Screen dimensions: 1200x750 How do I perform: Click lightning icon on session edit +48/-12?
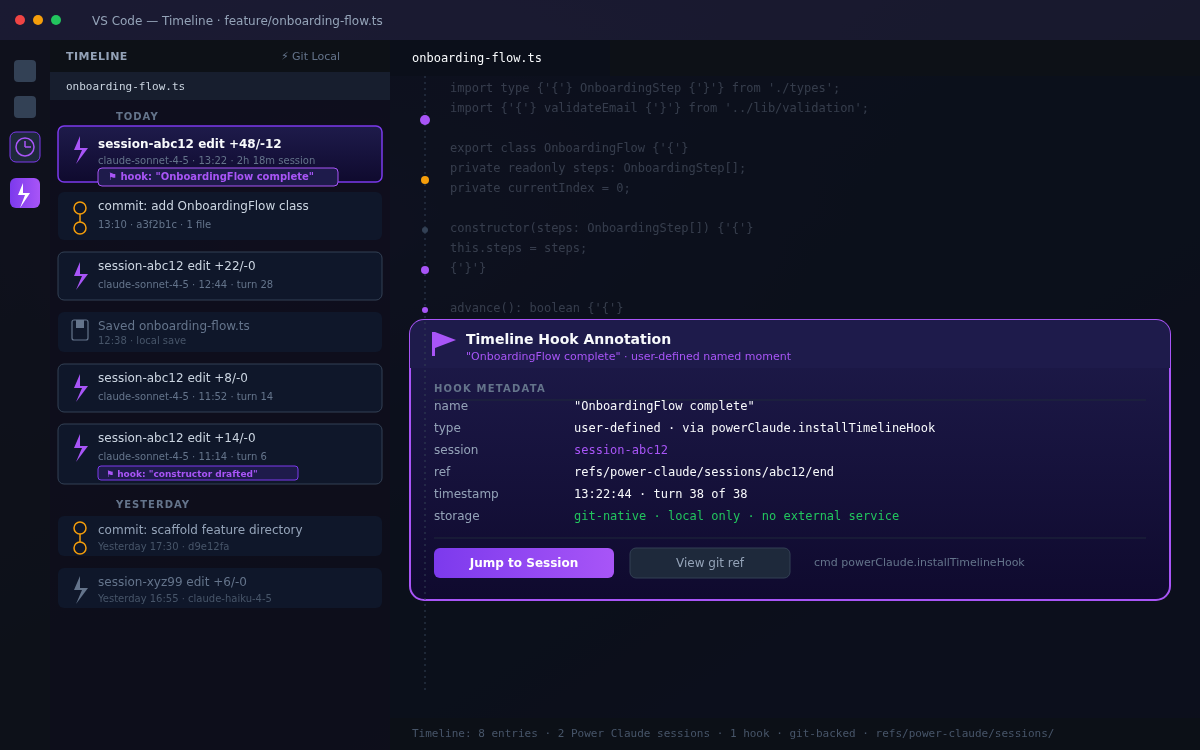(80, 150)
